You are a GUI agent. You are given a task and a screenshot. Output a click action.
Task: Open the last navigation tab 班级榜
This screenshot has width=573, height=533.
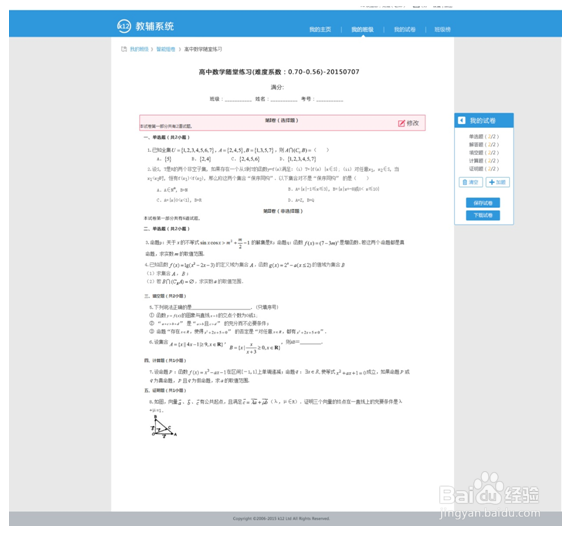[443, 30]
